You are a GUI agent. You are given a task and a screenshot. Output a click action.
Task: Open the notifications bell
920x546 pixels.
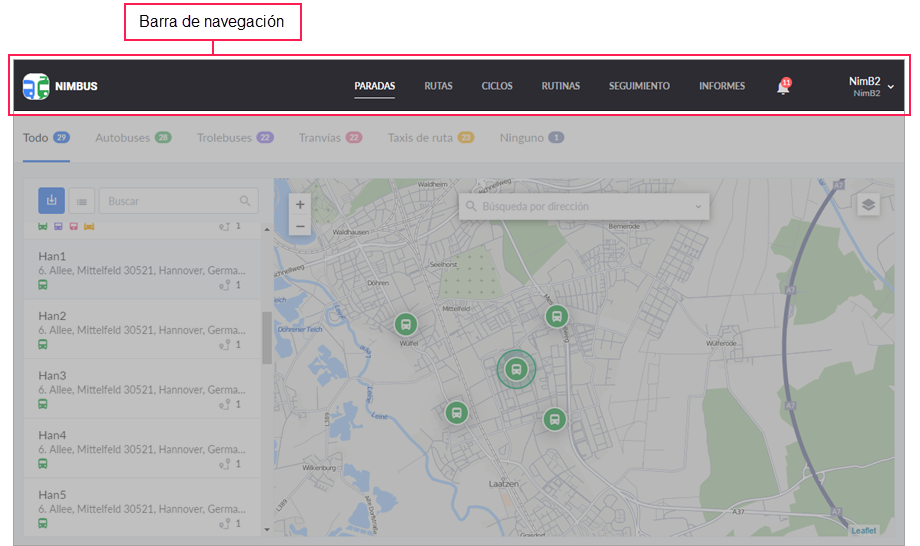[x=783, y=87]
